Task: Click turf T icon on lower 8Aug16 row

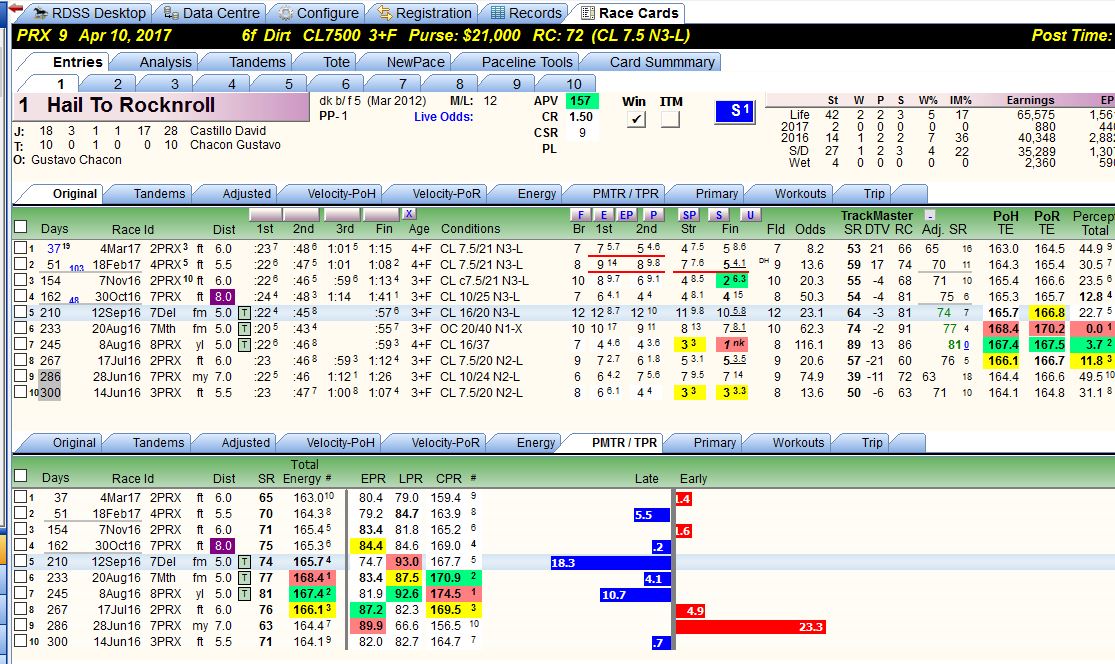Action: tap(244, 594)
